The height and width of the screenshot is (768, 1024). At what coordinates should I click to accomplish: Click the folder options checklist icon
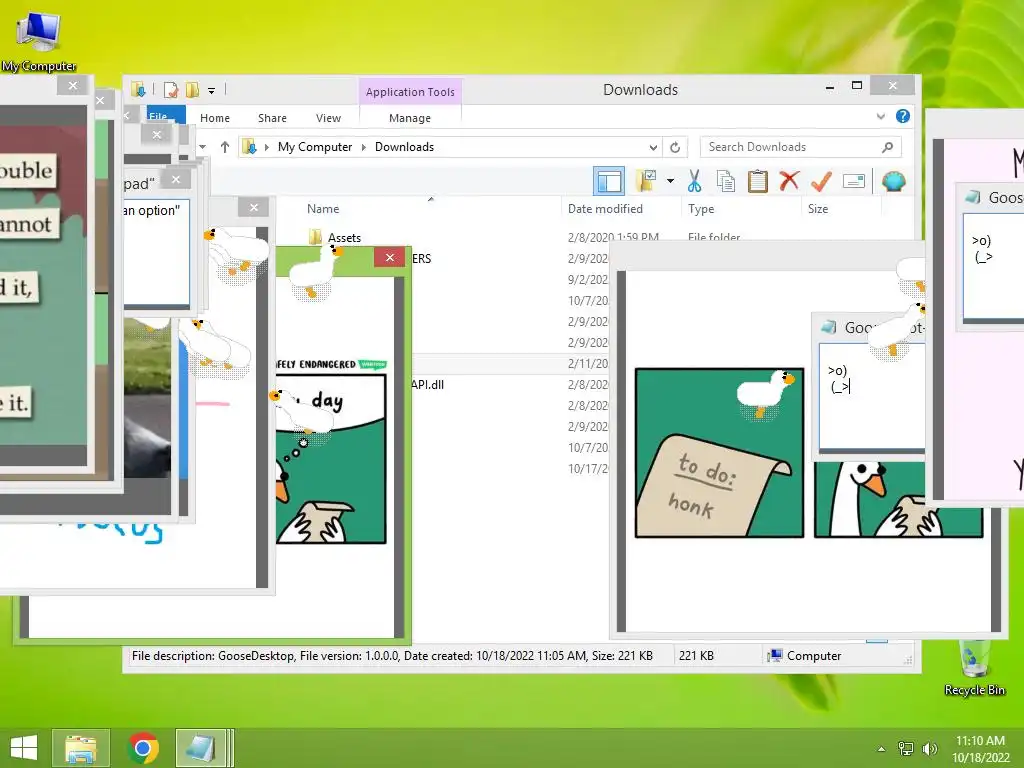coord(646,181)
